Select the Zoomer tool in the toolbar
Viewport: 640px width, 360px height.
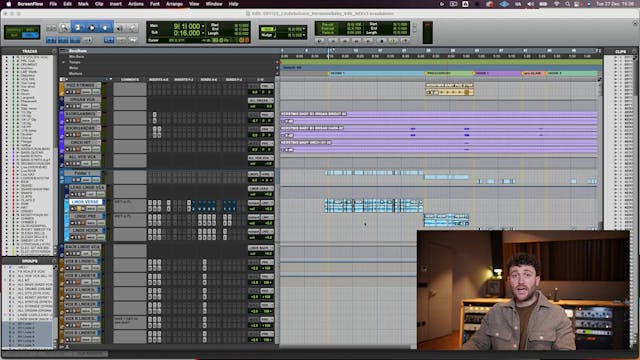tap(64, 28)
